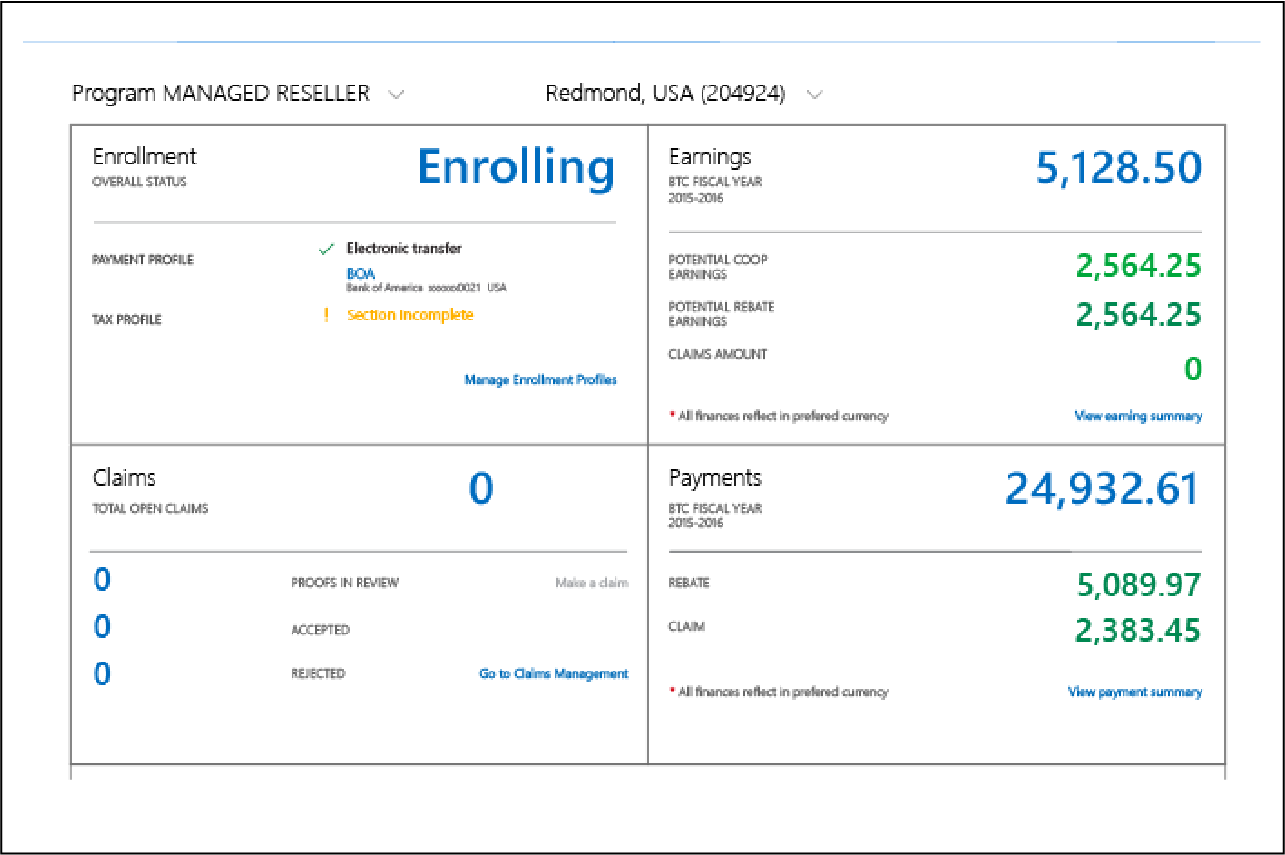Click the Accepted claims count
1285x855 pixels.
coord(102,627)
